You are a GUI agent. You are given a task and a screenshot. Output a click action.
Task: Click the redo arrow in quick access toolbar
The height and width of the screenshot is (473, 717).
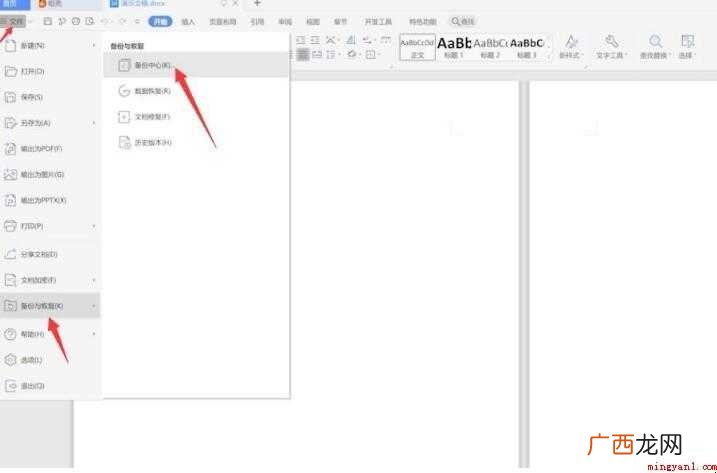[122, 22]
